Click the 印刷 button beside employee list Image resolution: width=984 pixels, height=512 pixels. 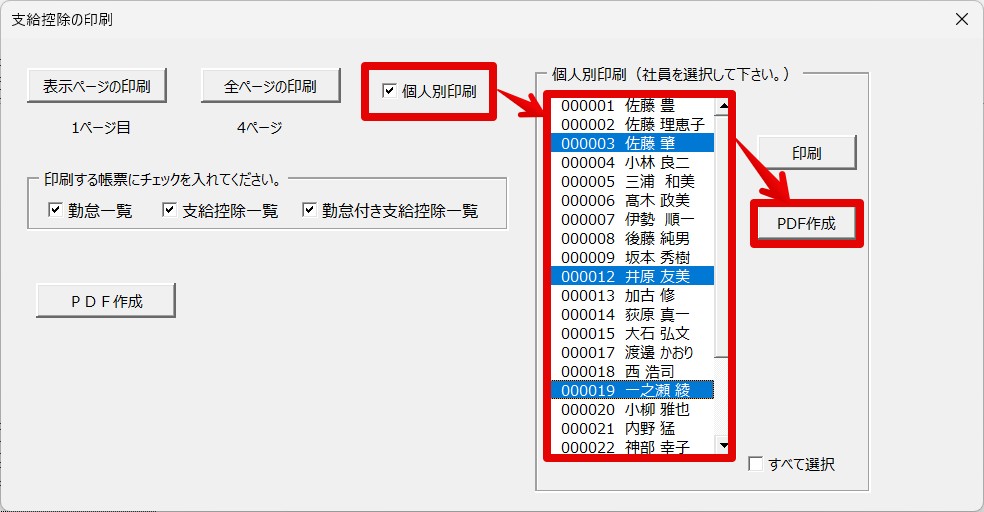pos(807,152)
